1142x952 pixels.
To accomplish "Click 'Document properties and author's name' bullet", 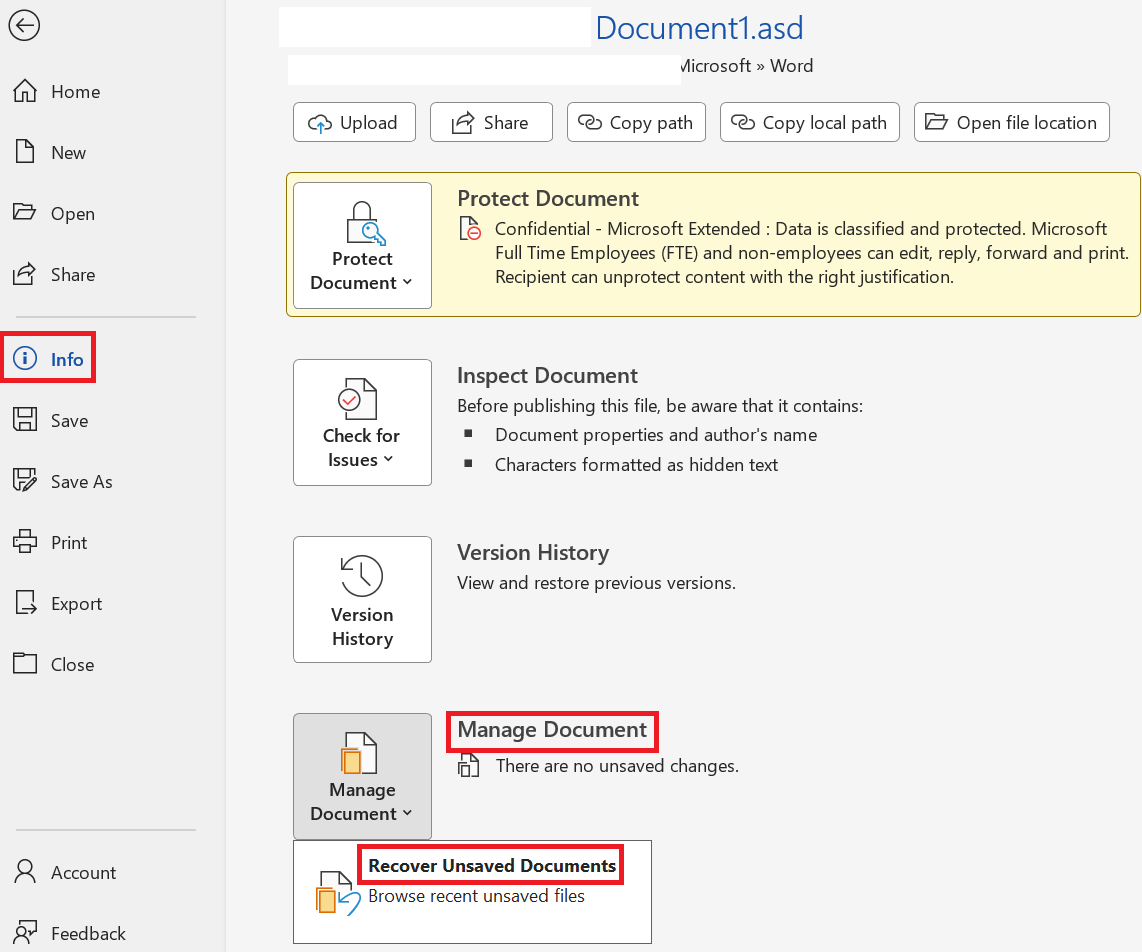I will tap(656, 435).
